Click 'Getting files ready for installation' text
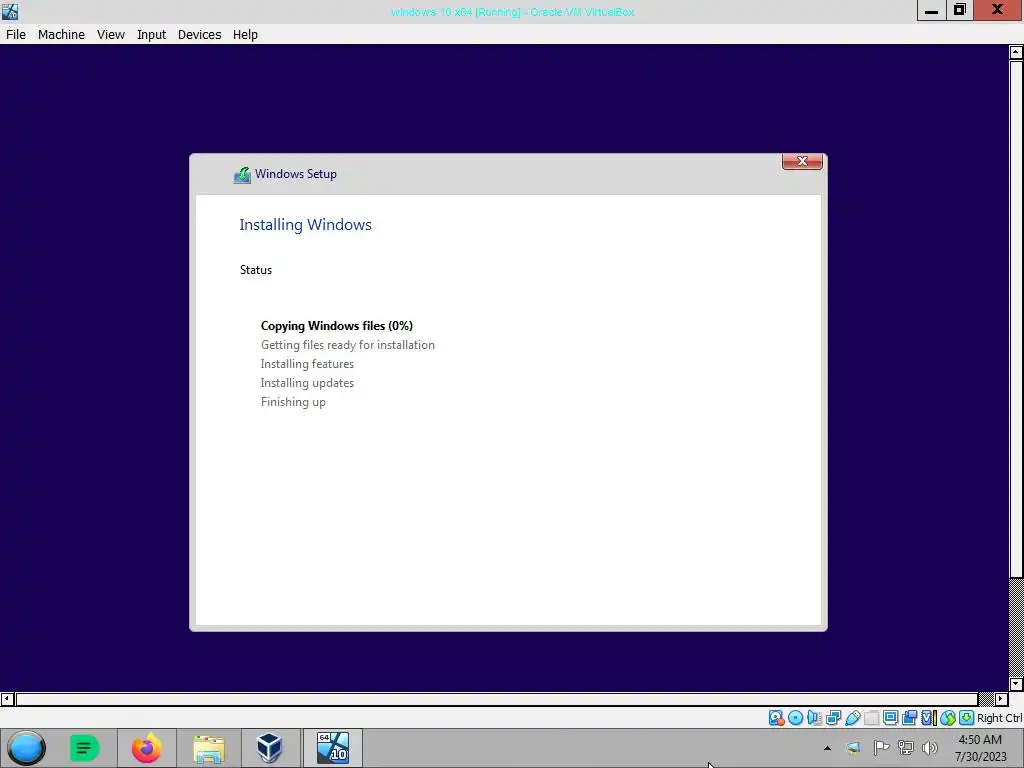 (347, 345)
